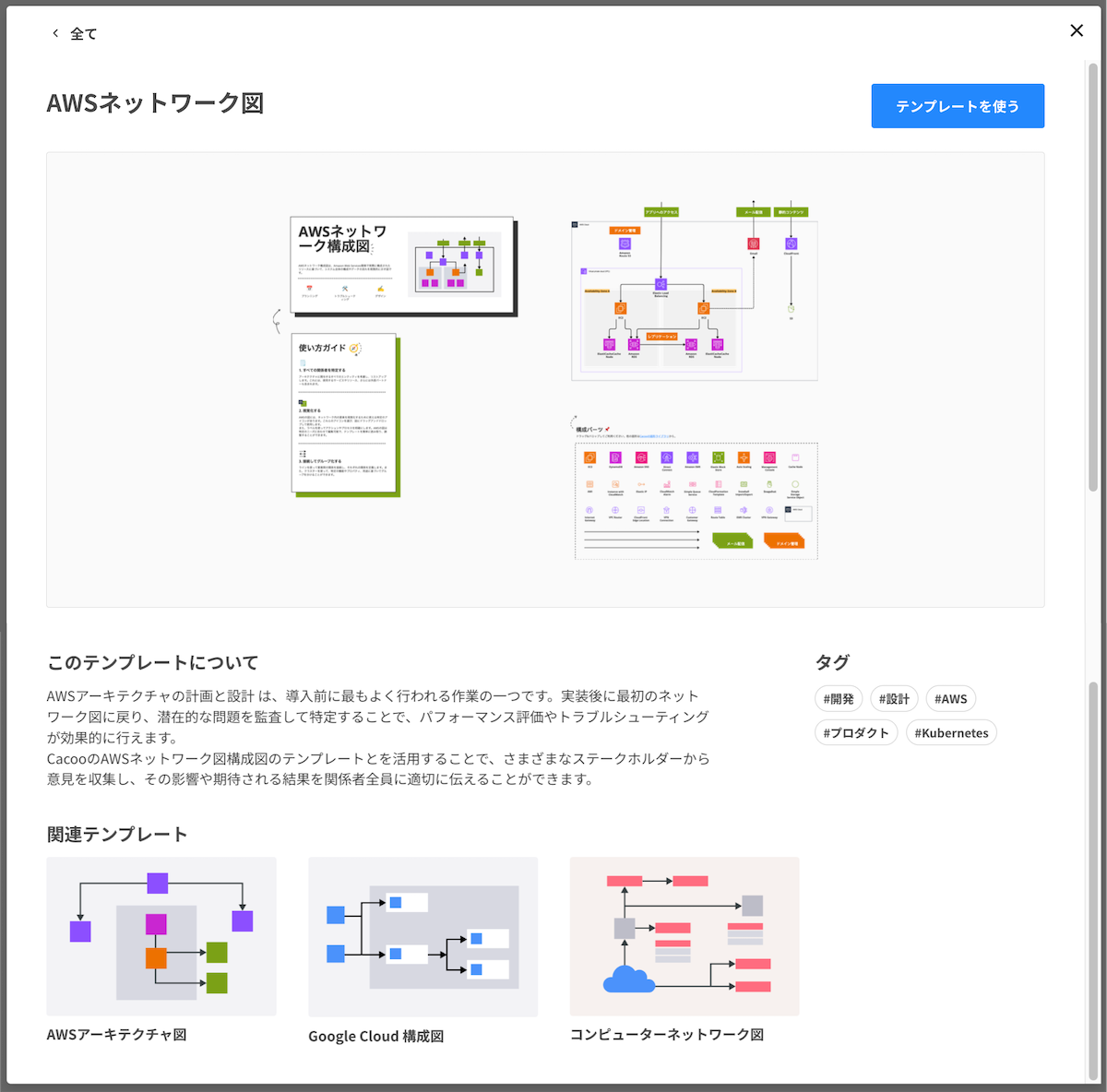Open the コンピューターネットワーク図 thumbnail image

[x=684, y=936]
